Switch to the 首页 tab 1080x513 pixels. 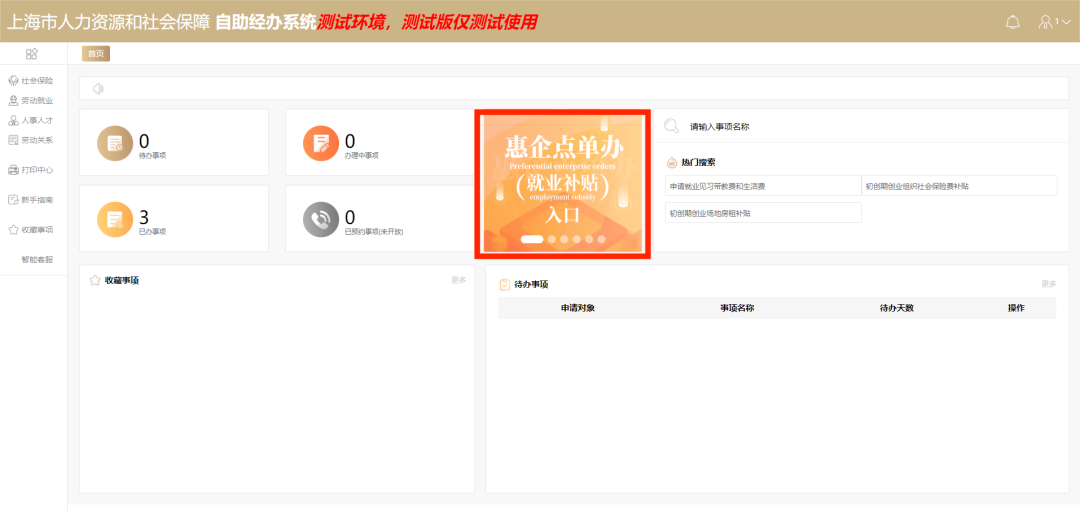click(x=95, y=54)
